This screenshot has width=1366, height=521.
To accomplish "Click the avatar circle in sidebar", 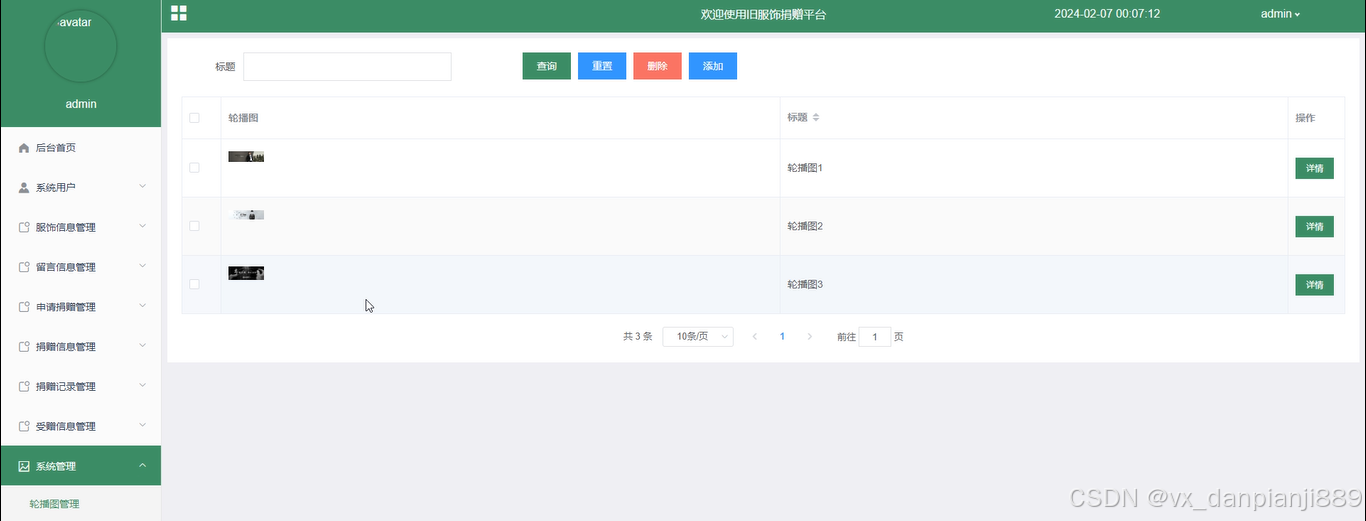I will (81, 46).
